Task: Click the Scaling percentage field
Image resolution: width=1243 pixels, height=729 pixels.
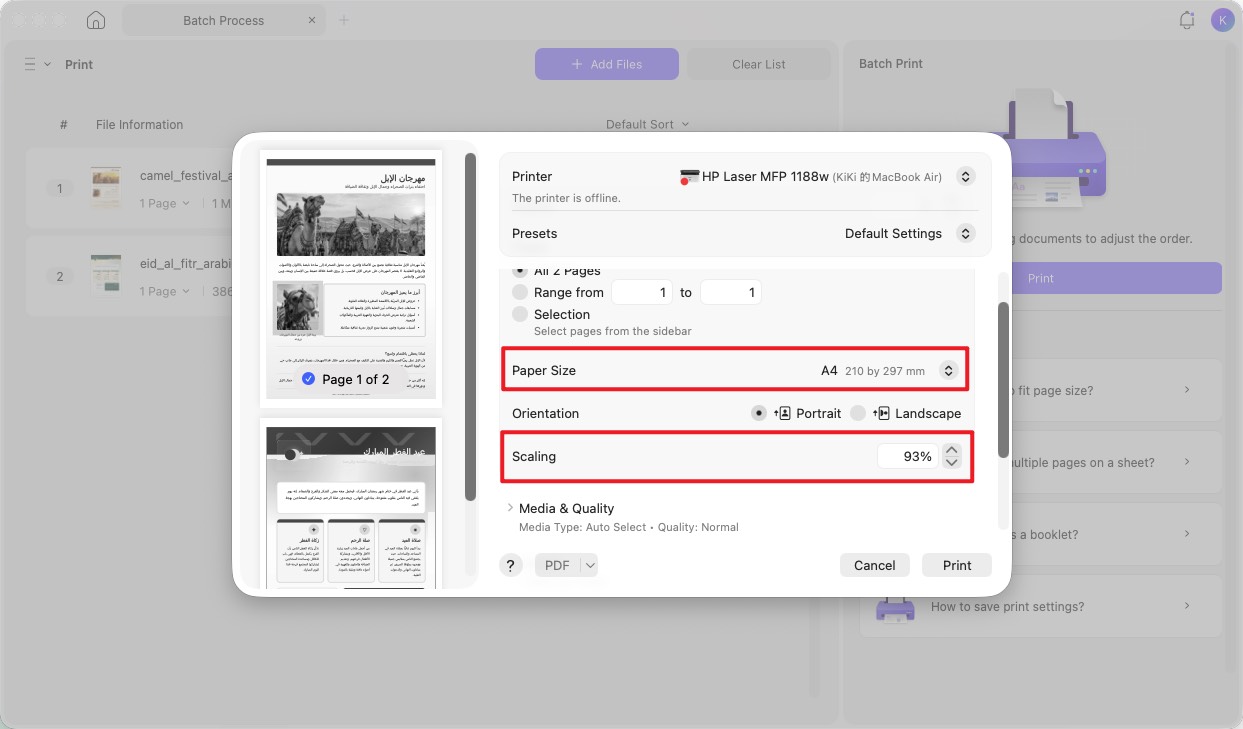Action: (x=908, y=456)
